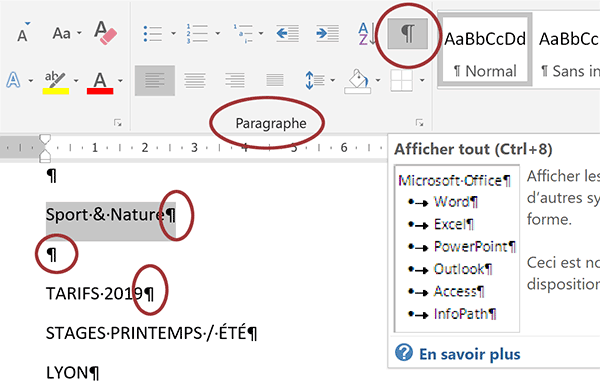Open the Change Case (Aa) button

pyautogui.click(x=62, y=33)
